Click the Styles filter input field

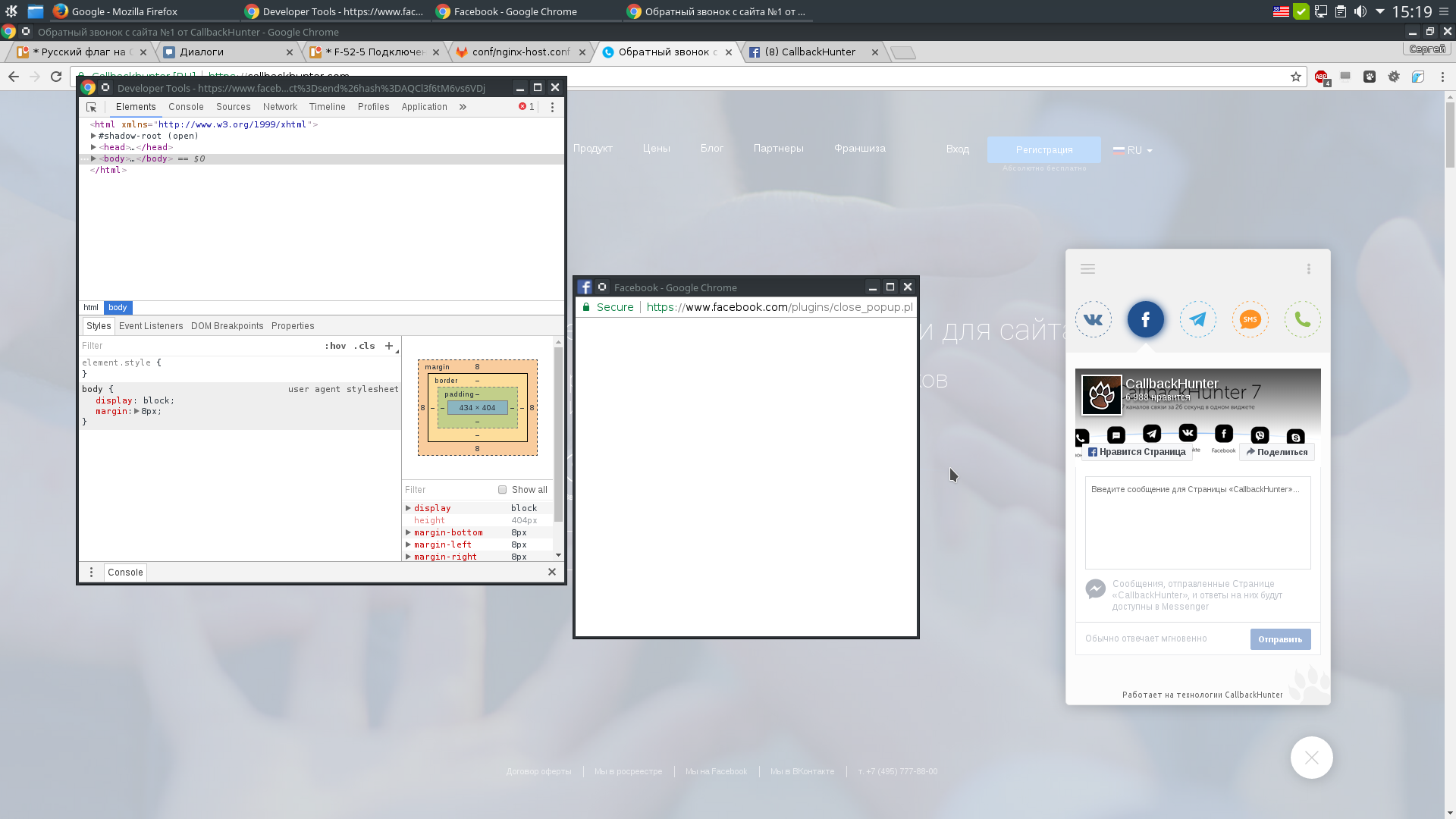point(199,346)
